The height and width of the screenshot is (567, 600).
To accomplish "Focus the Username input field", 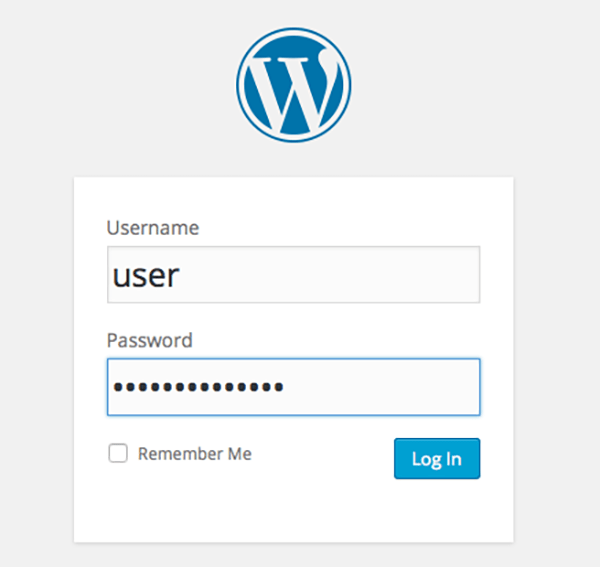I will (293, 275).
